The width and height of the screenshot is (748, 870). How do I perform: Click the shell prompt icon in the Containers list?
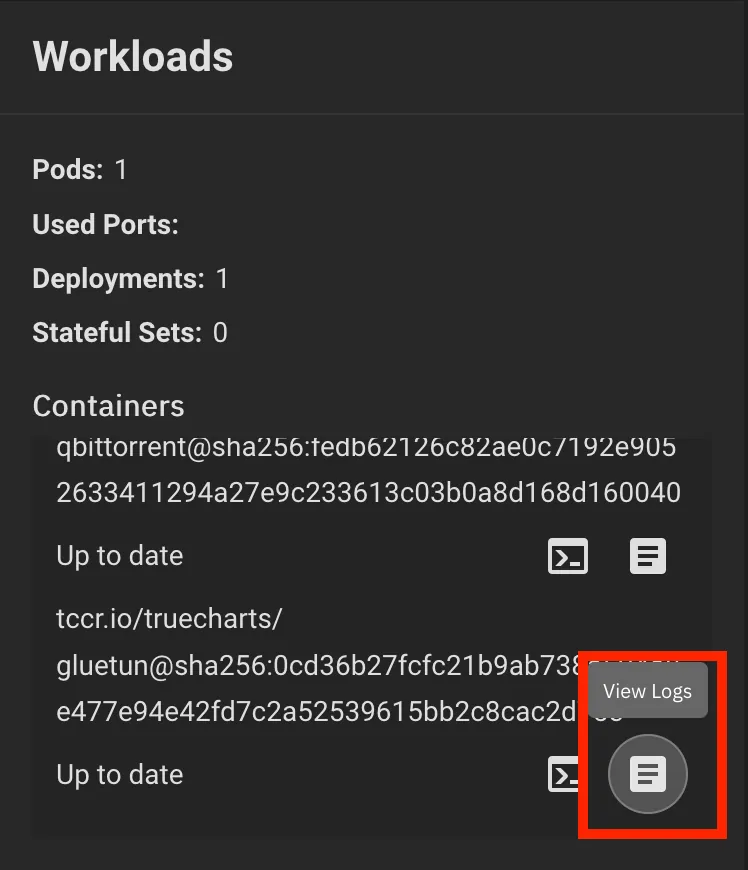(x=568, y=557)
